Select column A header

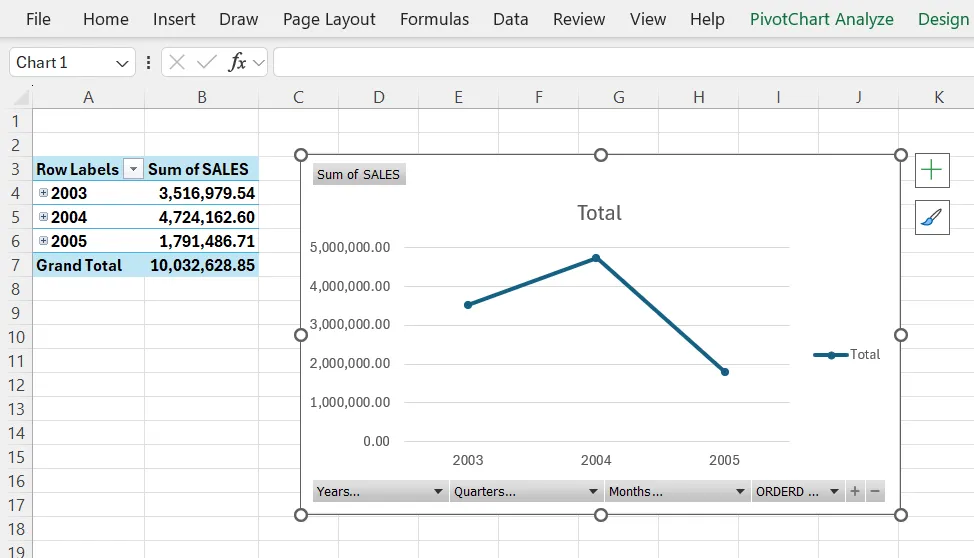(88, 98)
